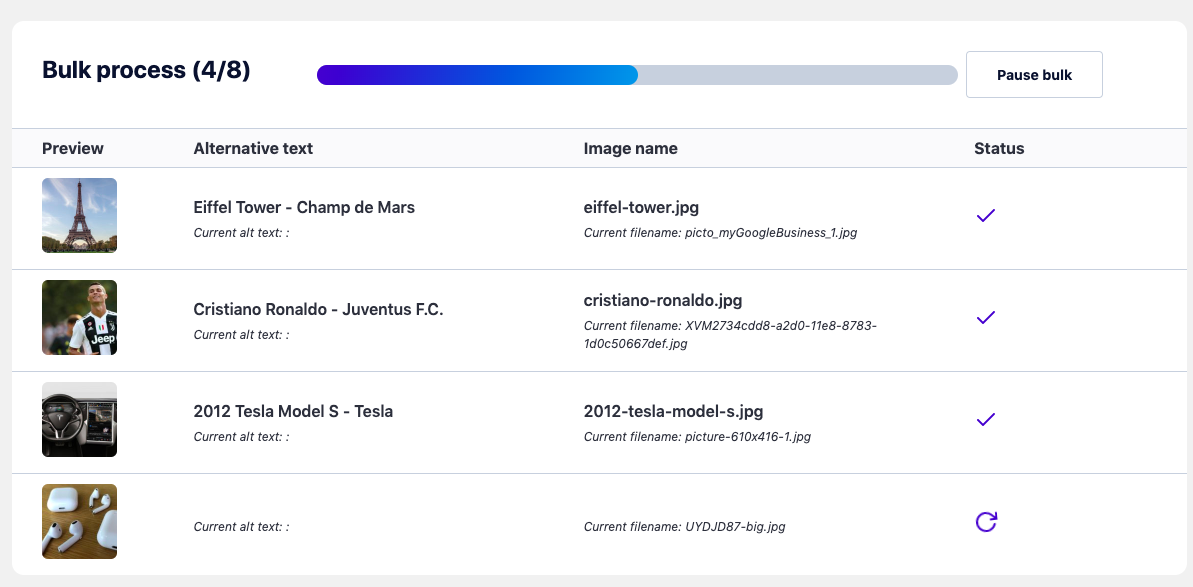Open the Tesla interior preview thumbnail
The image size is (1193, 587).
[x=79, y=419]
